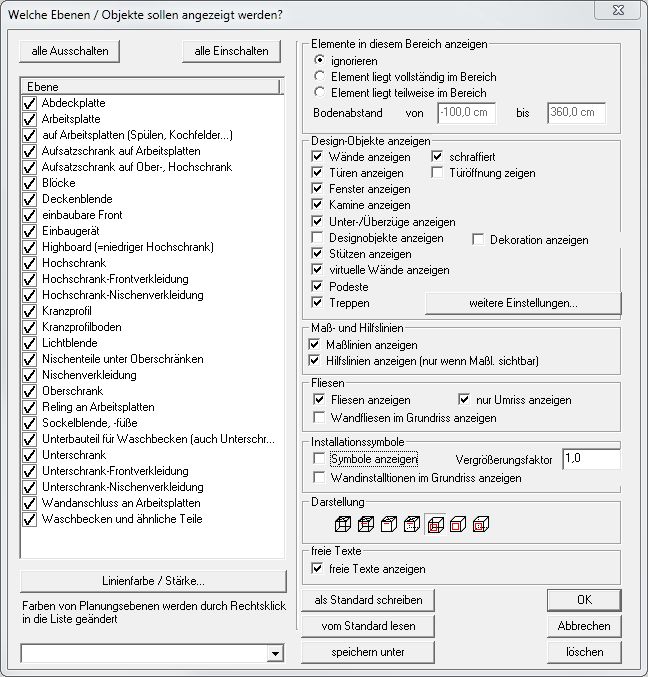Select the third cube icon under Darstellung
The image size is (648, 677).
pyautogui.click(x=389, y=522)
